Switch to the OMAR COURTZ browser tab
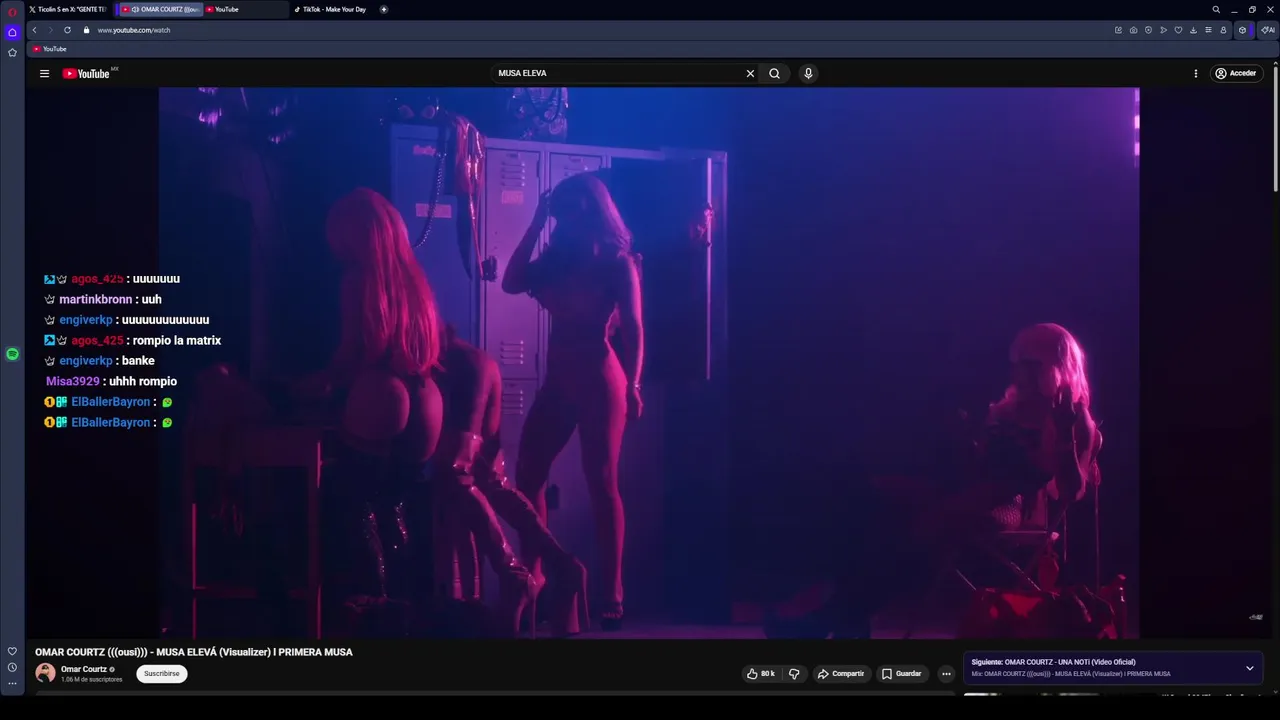The height and width of the screenshot is (720, 1280). (x=160, y=9)
